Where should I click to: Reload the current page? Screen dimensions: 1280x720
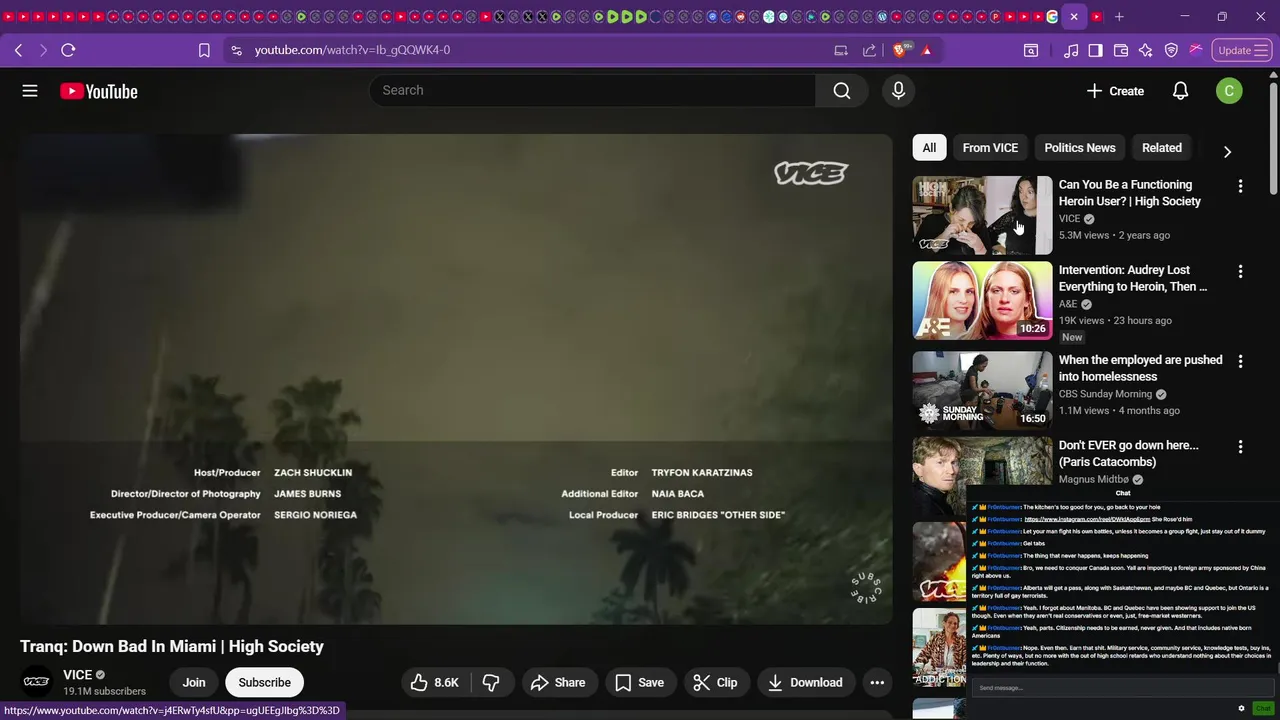(68, 50)
